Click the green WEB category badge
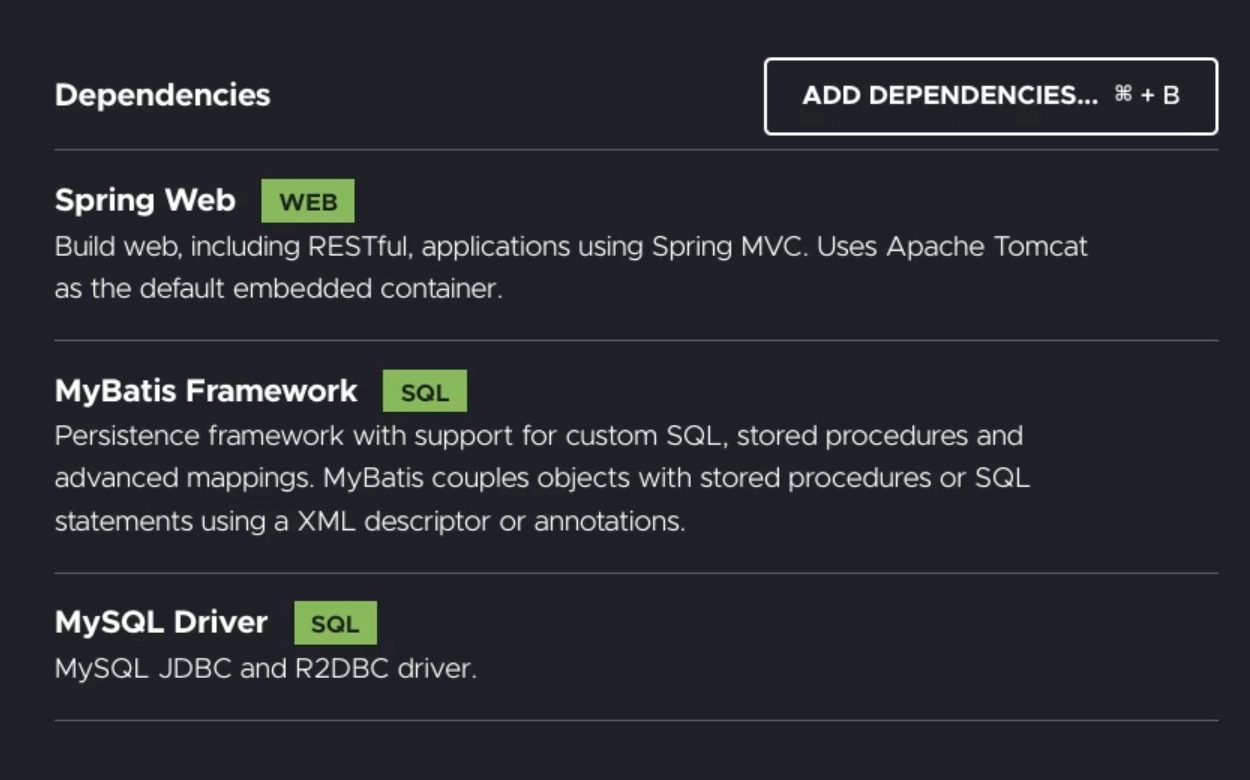The height and width of the screenshot is (780, 1250). pyautogui.click(x=308, y=202)
